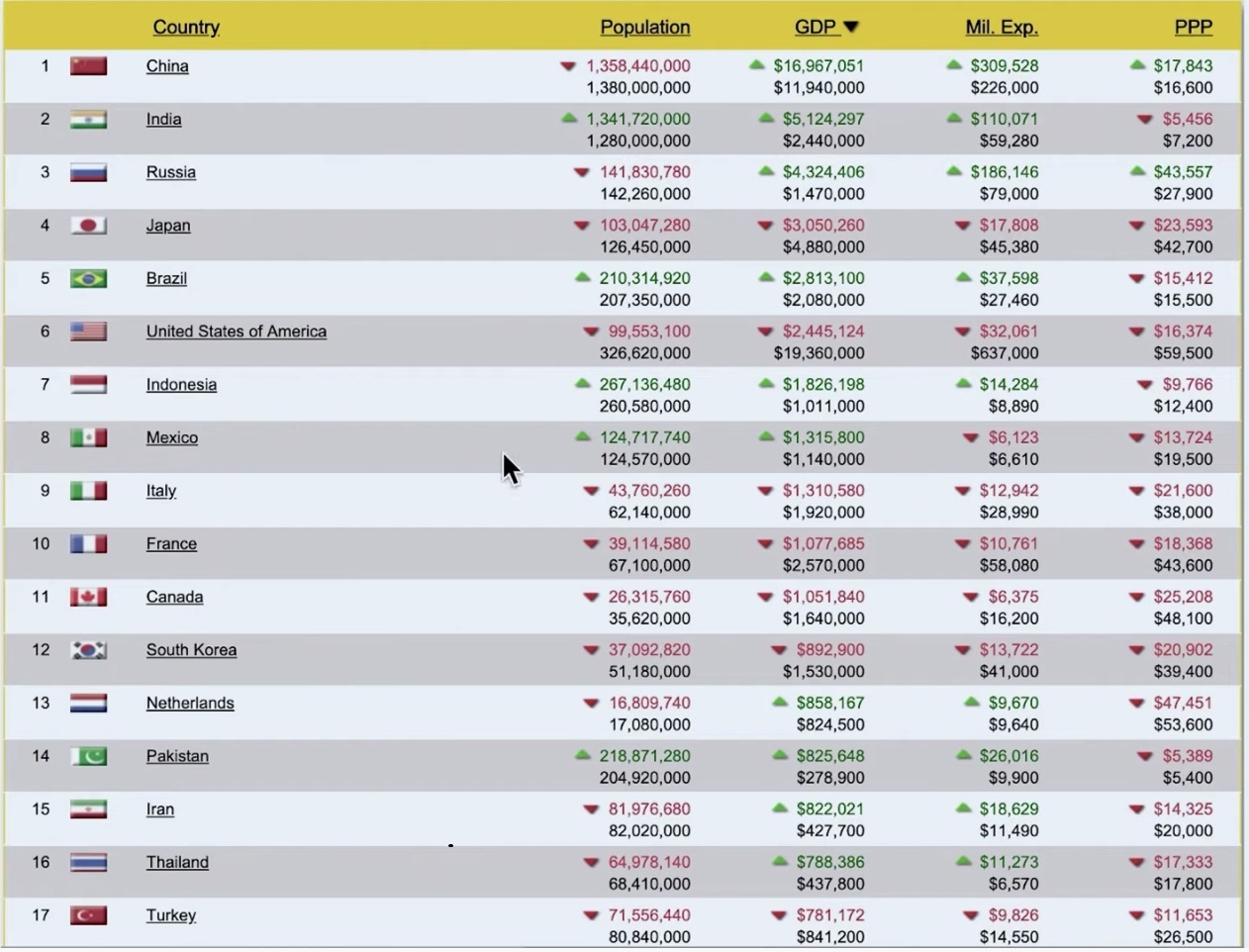Select the Indonesia link

point(181,385)
